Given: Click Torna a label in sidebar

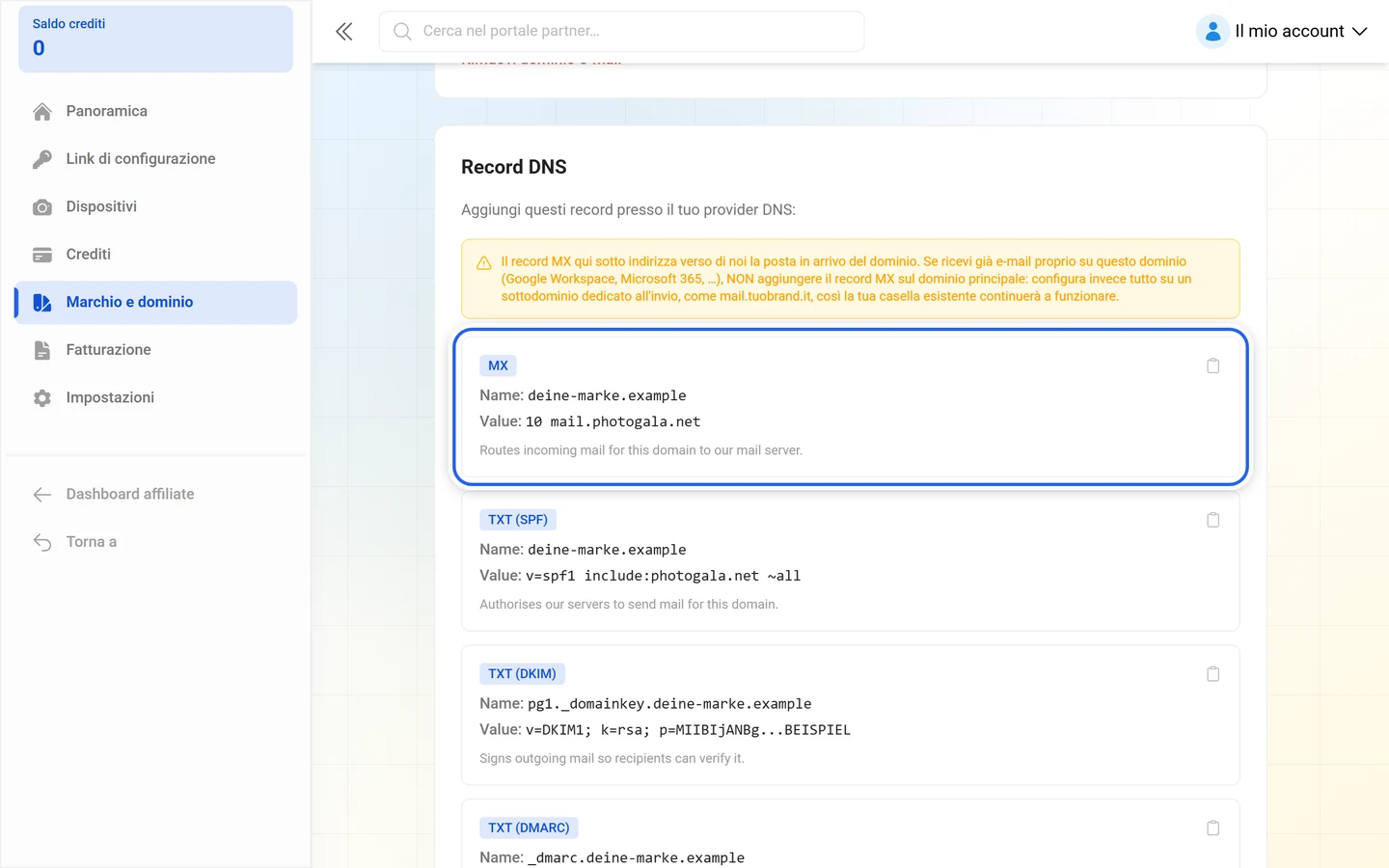Looking at the screenshot, I should (x=92, y=542).
